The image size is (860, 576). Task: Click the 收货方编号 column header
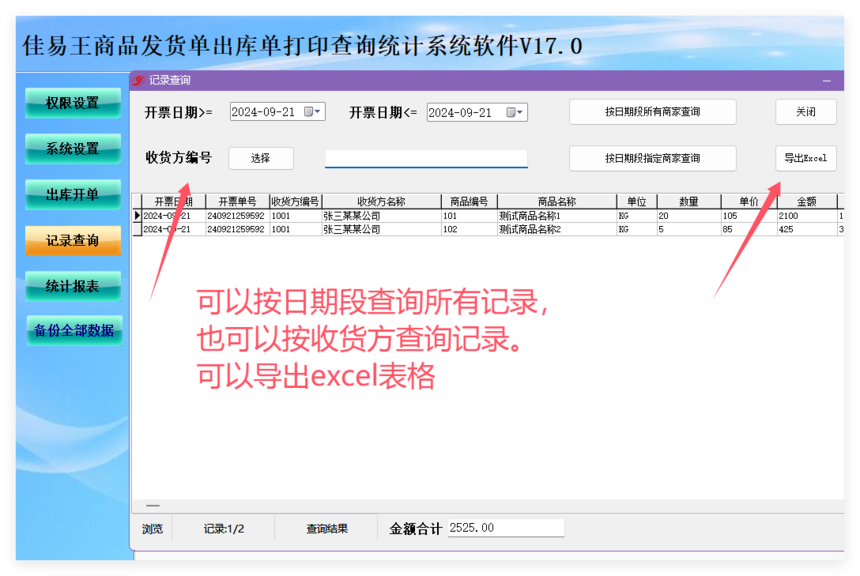pyautogui.click(x=295, y=201)
